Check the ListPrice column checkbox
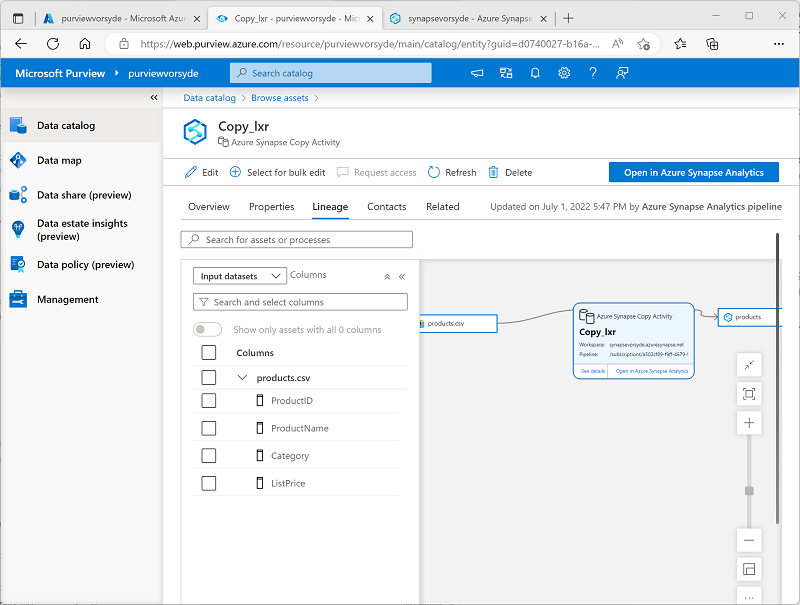Image resolution: width=800 pixels, height=605 pixels. [x=209, y=483]
